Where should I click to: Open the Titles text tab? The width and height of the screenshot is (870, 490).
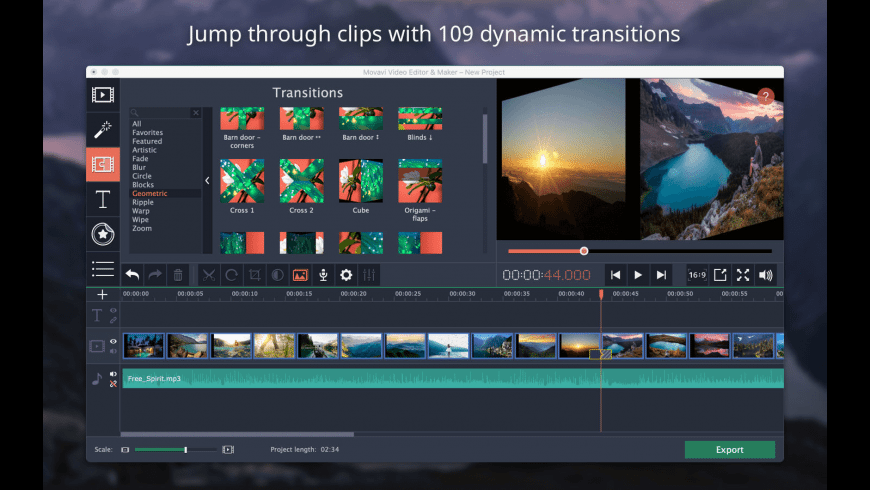102,199
